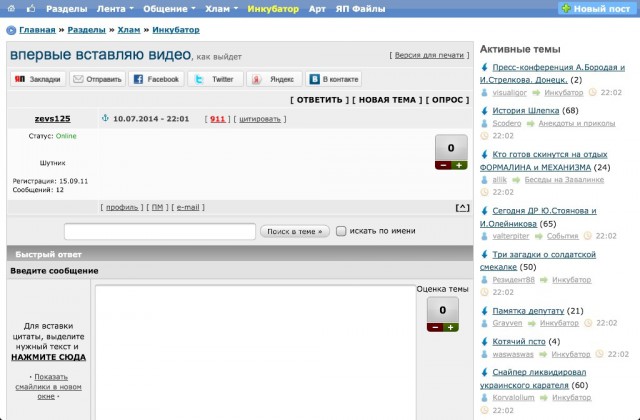This screenshot has height=420, width=640.
Task: Share topic on Facebook
Action: coord(156,79)
